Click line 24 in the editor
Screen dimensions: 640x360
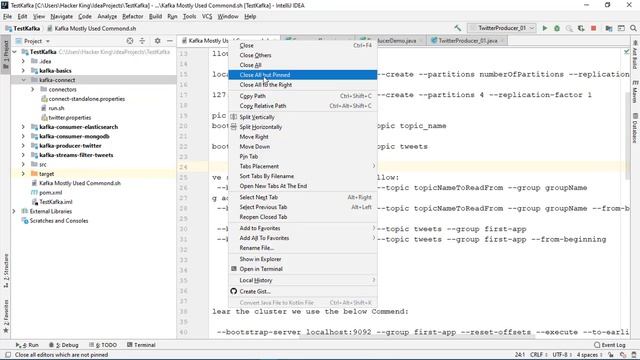click(x=417, y=167)
